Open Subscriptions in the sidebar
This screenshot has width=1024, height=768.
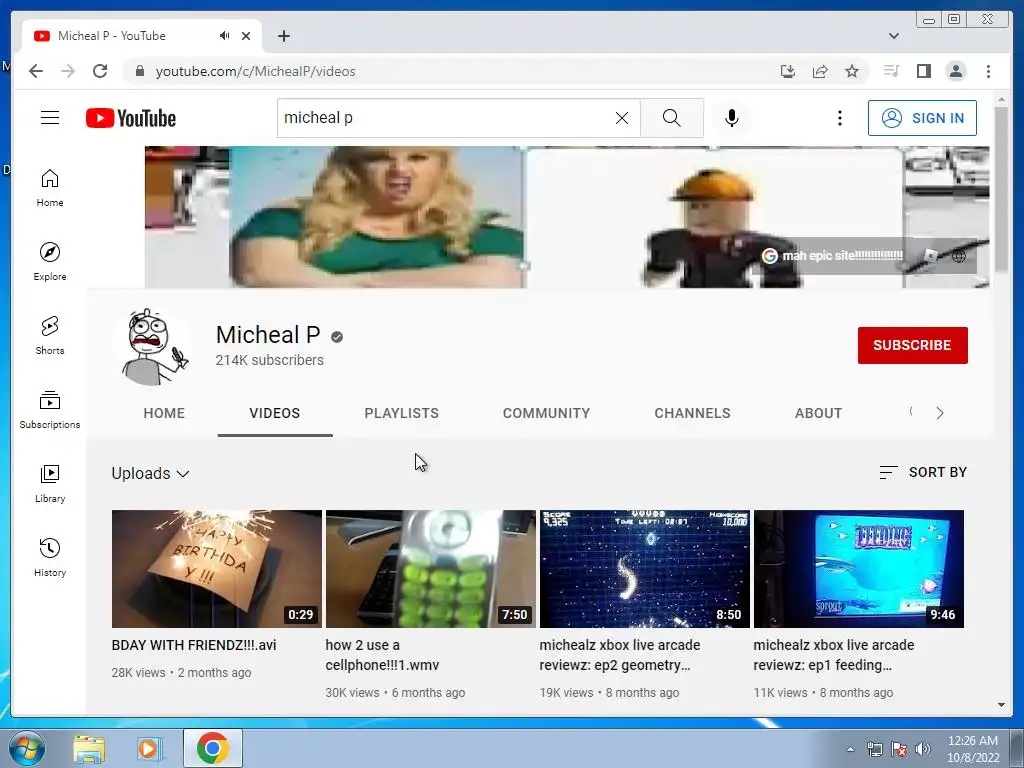50,409
